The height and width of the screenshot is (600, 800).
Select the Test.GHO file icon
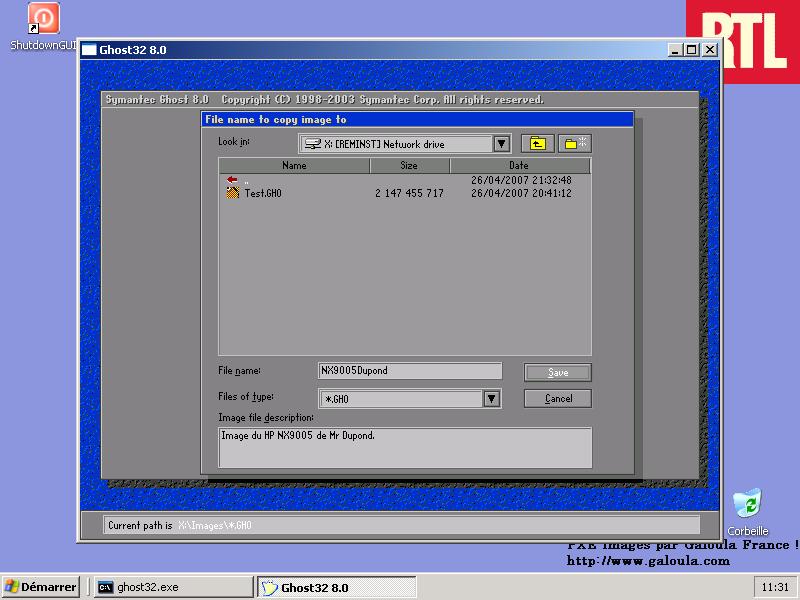click(x=232, y=193)
